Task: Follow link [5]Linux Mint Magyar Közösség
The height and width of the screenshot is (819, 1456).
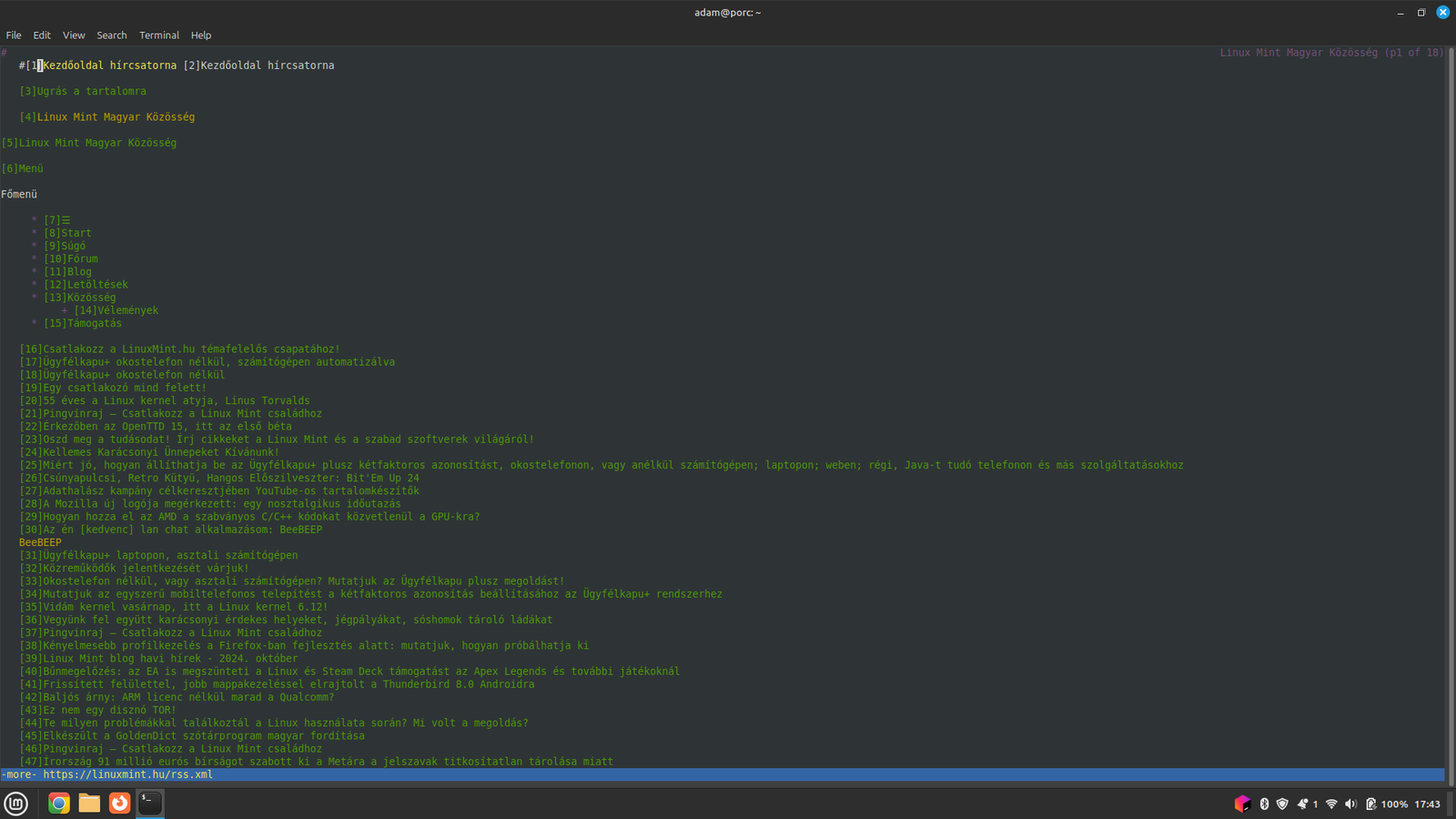Action: (x=89, y=143)
